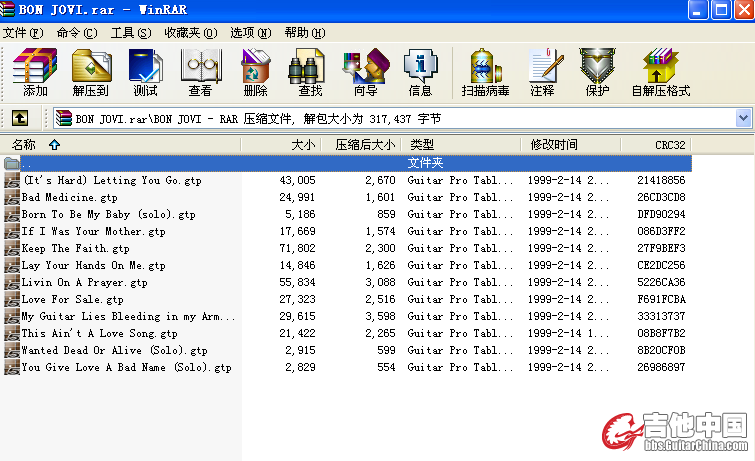
Task: Click the 扫描病毒 (Virus Scan) icon
Action: coord(485,72)
